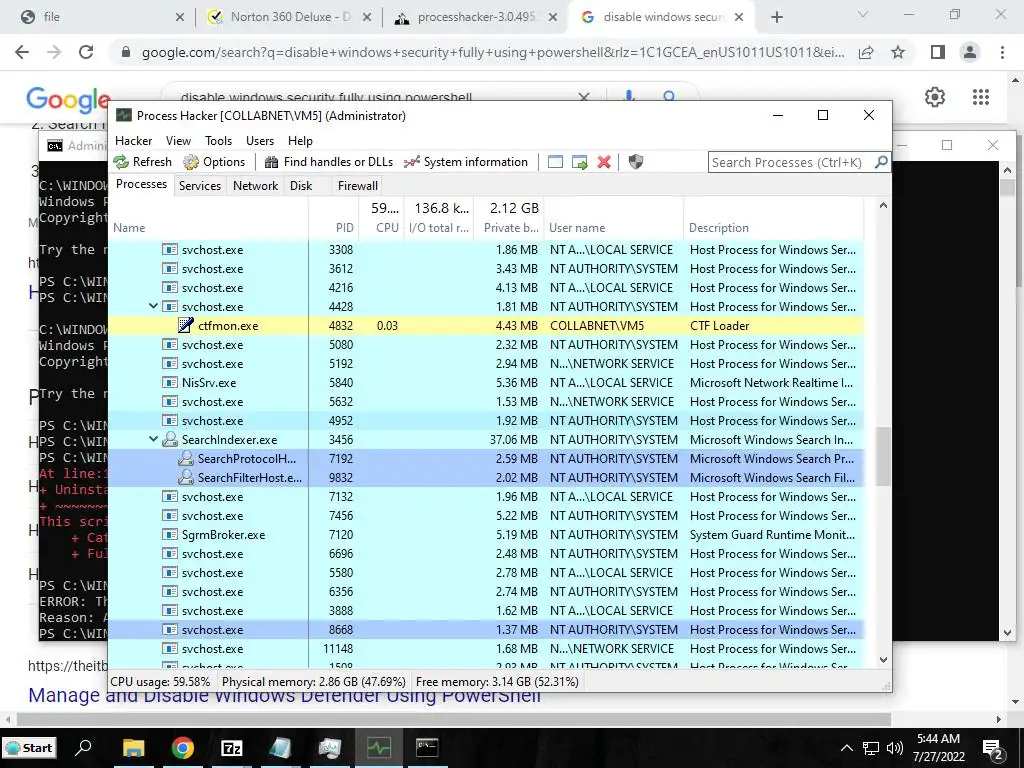
Task: Open the View menu
Action: (178, 140)
